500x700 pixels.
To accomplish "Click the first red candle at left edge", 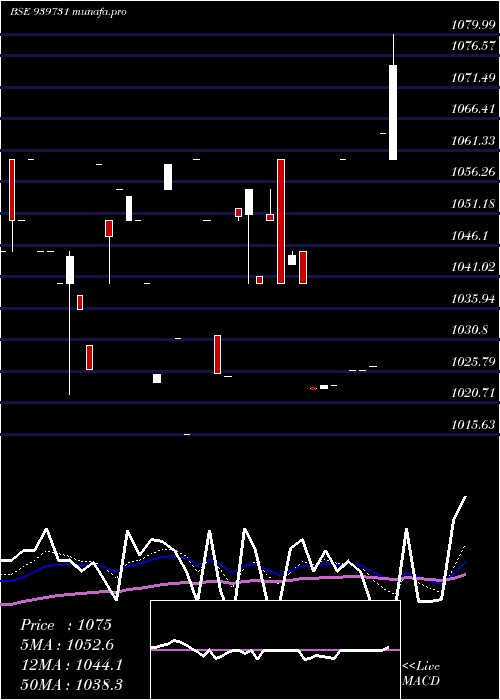I will tap(12, 190).
